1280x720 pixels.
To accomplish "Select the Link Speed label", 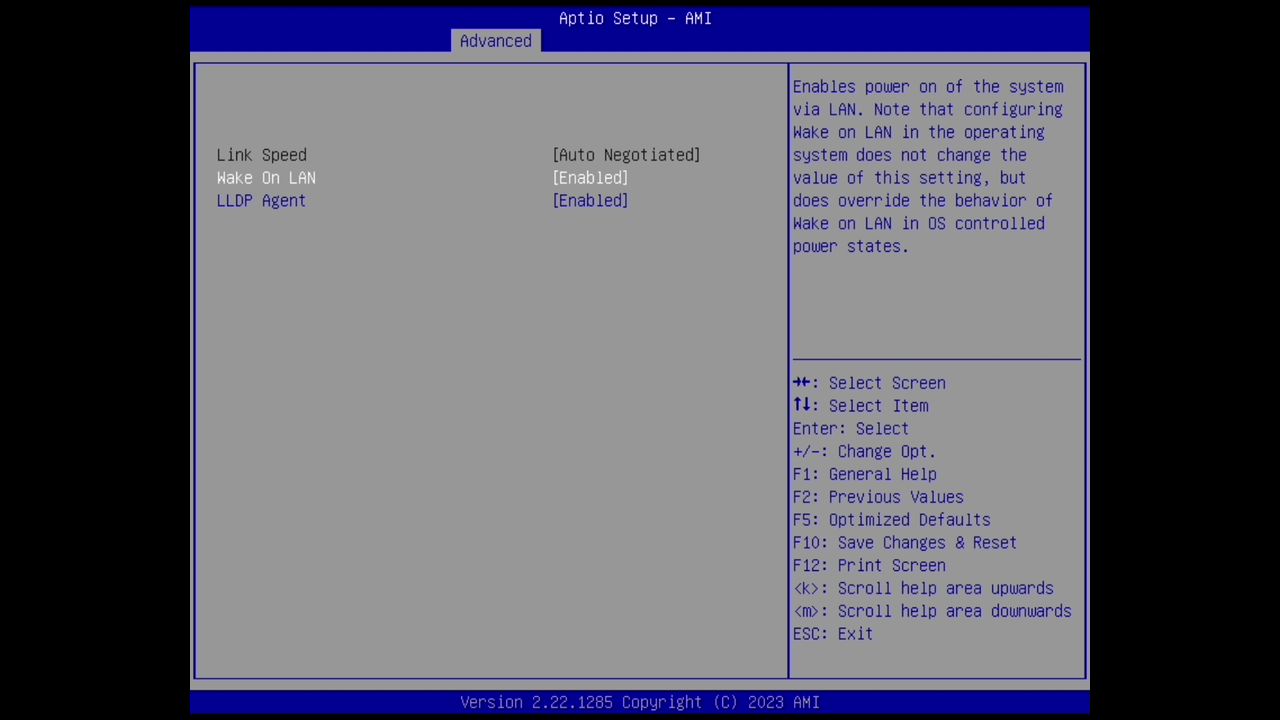I will pyautogui.click(x=262, y=155).
